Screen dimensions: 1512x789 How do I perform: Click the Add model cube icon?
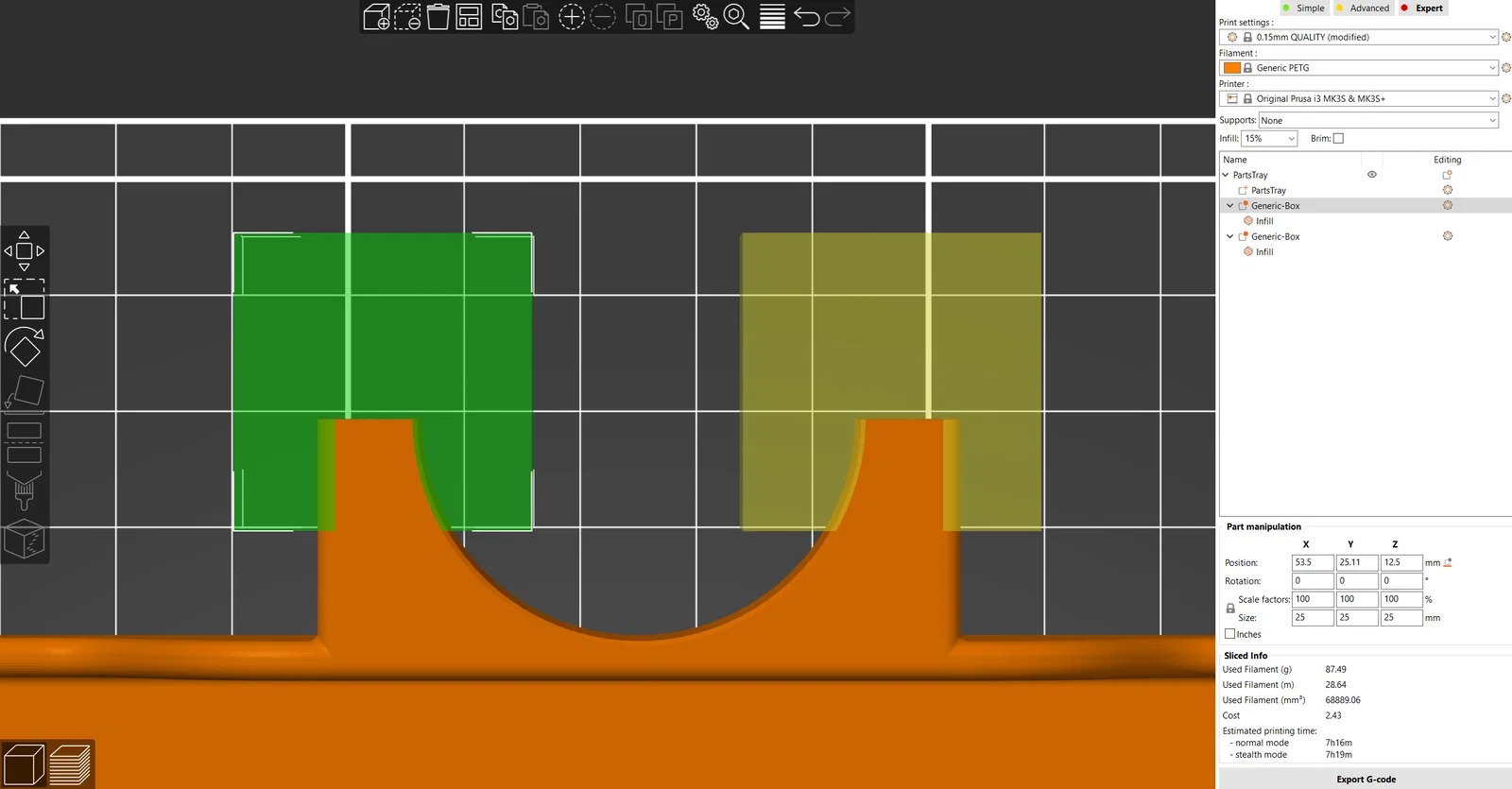(376, 17)
